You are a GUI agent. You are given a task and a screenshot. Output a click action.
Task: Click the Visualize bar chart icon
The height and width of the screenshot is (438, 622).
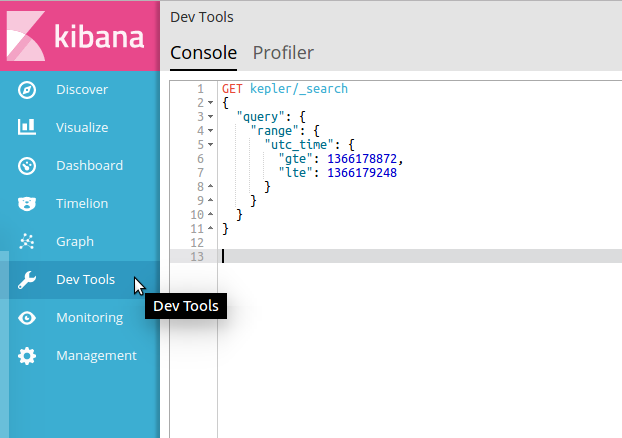28,128
